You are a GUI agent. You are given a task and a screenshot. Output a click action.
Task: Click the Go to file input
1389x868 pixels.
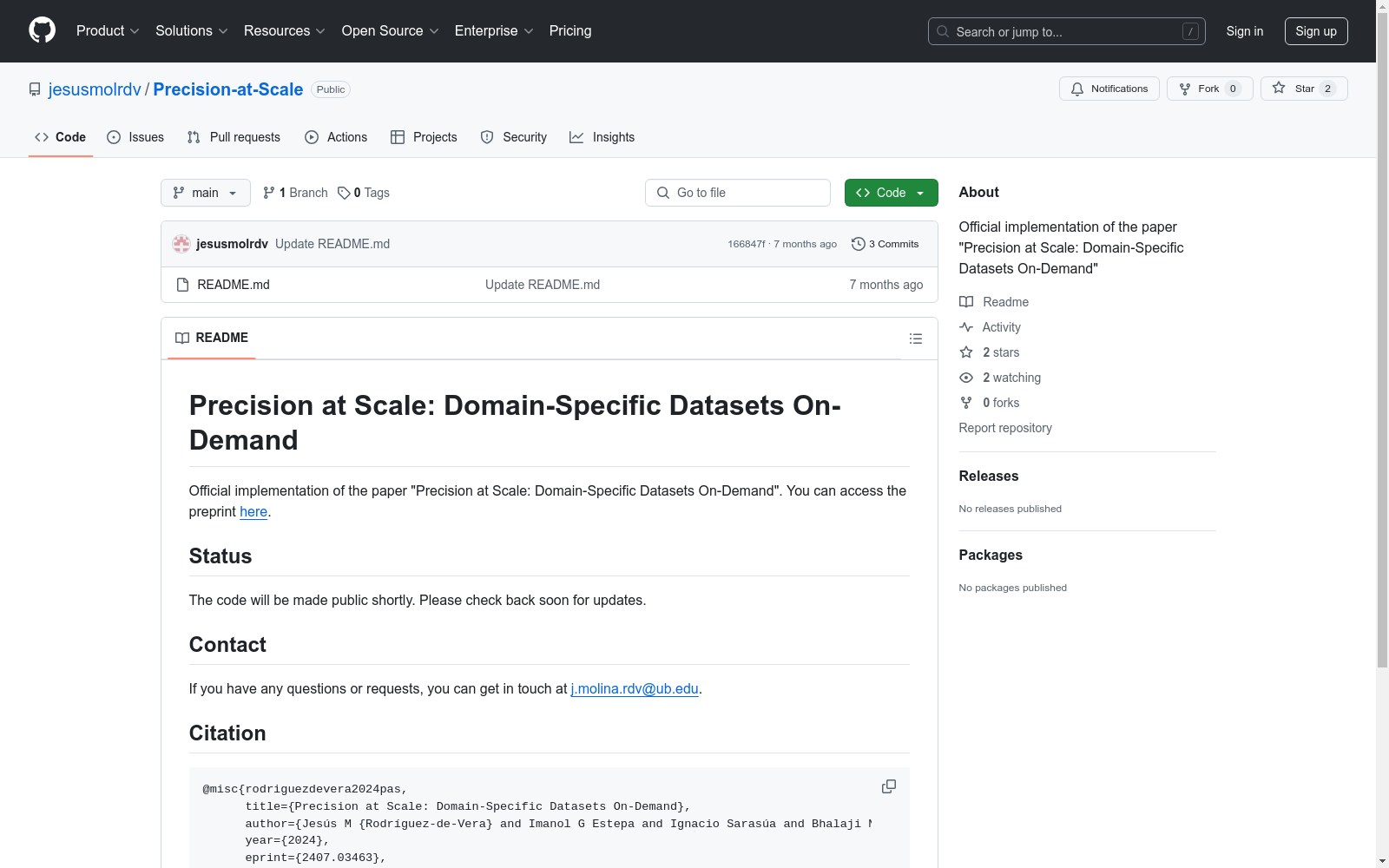(x=738, y=193)
